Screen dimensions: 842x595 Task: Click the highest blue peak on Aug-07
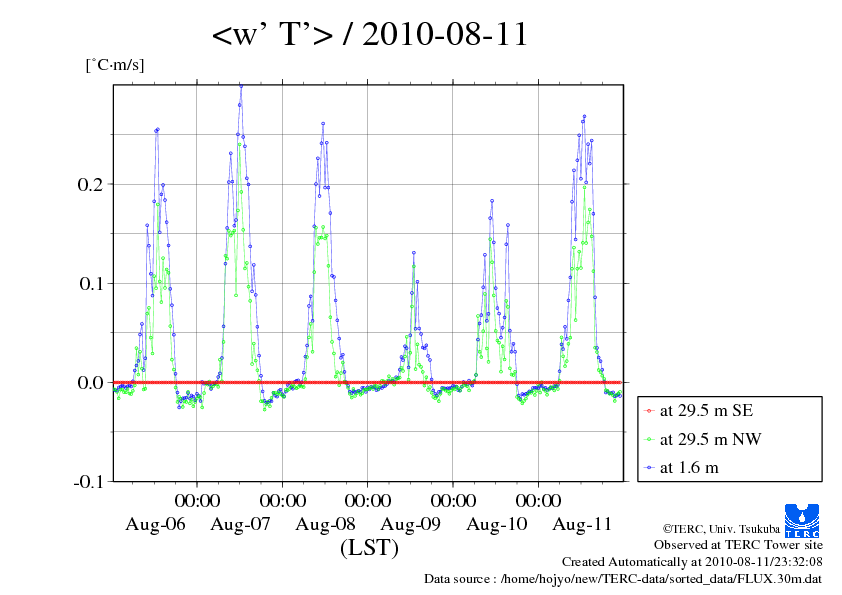[x=241, y=86]
